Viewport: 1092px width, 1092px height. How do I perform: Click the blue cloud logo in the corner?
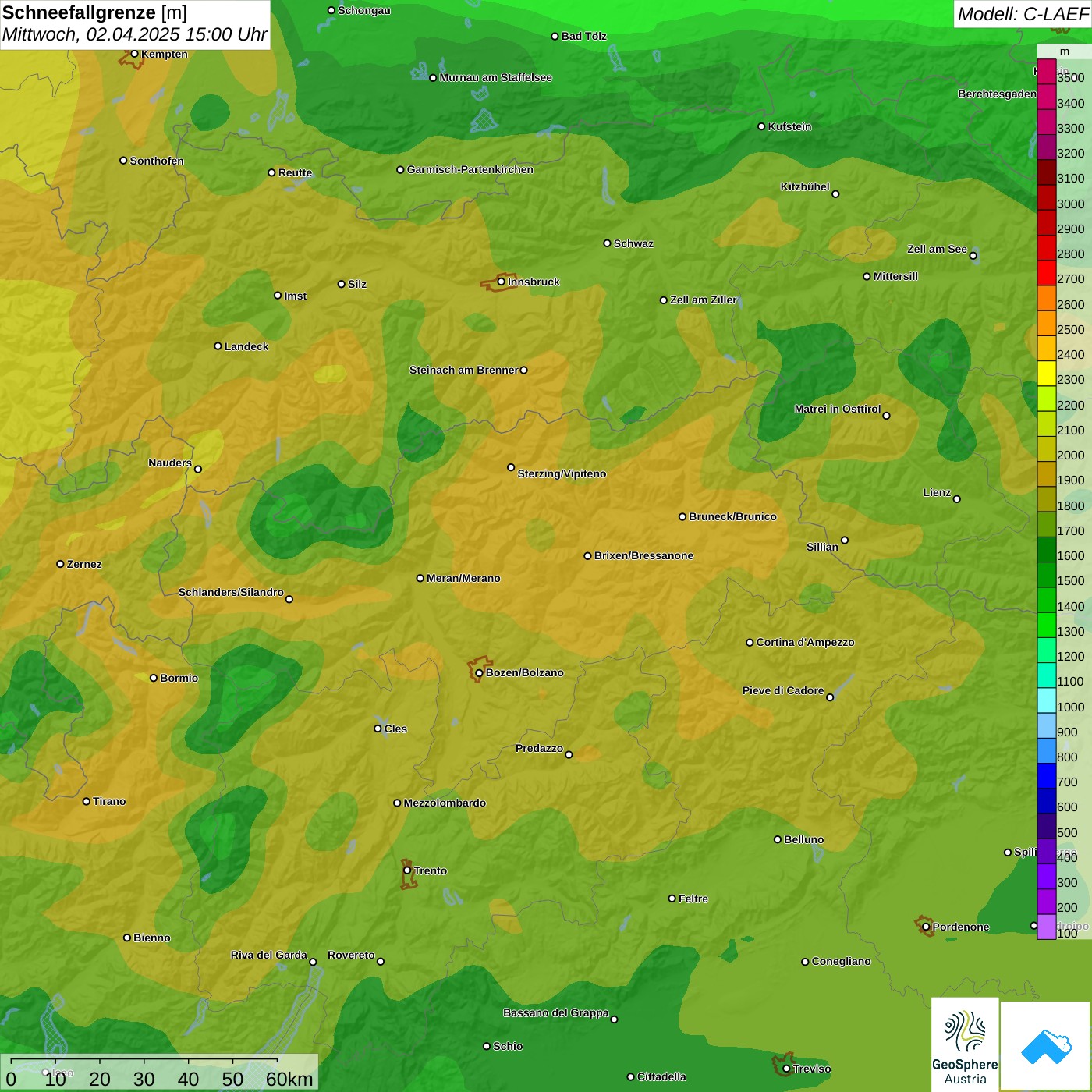click(1046, 1046)
